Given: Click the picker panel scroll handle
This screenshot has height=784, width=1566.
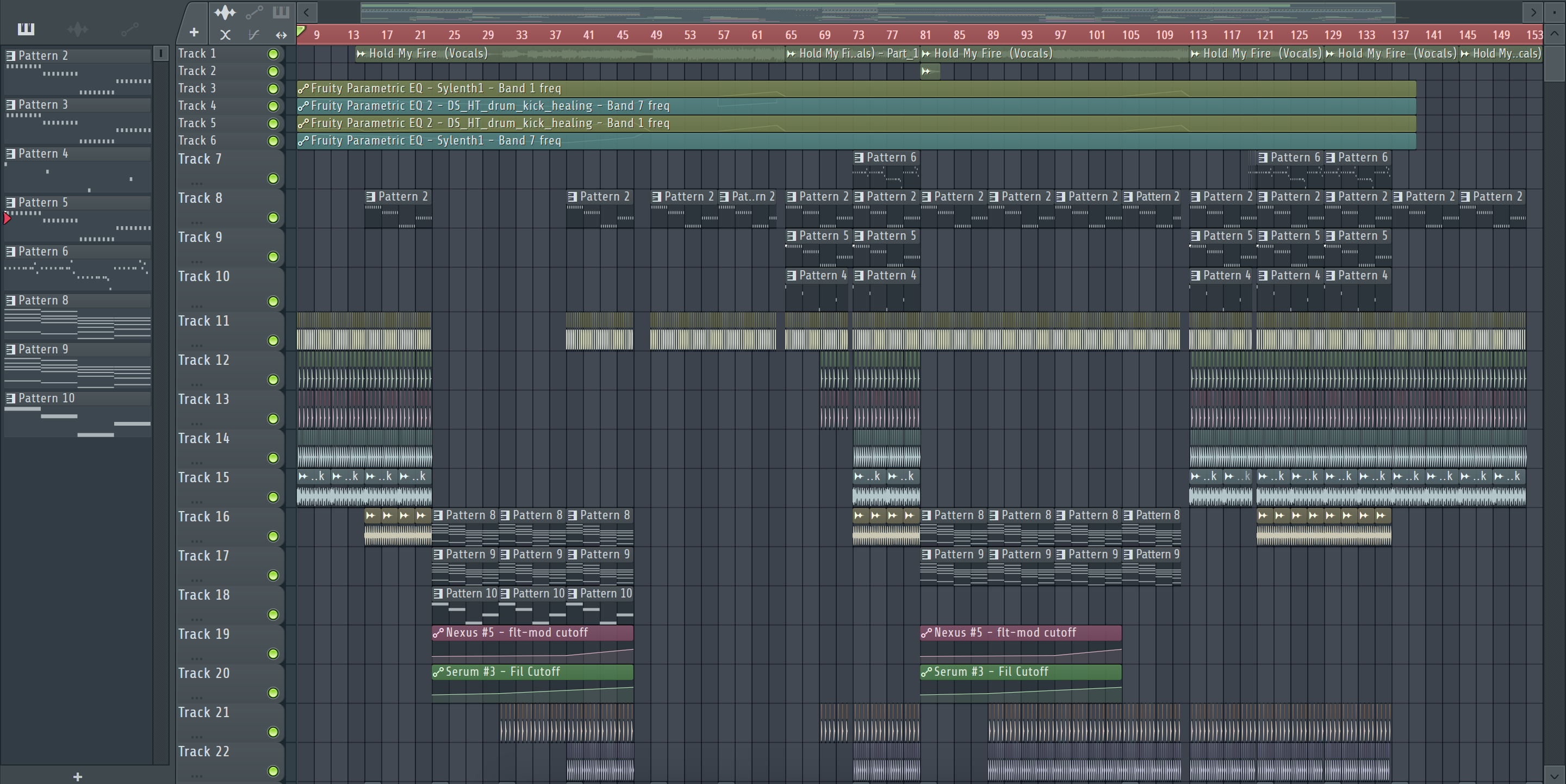Looking at the screenshot, I should tap(160, 53).
